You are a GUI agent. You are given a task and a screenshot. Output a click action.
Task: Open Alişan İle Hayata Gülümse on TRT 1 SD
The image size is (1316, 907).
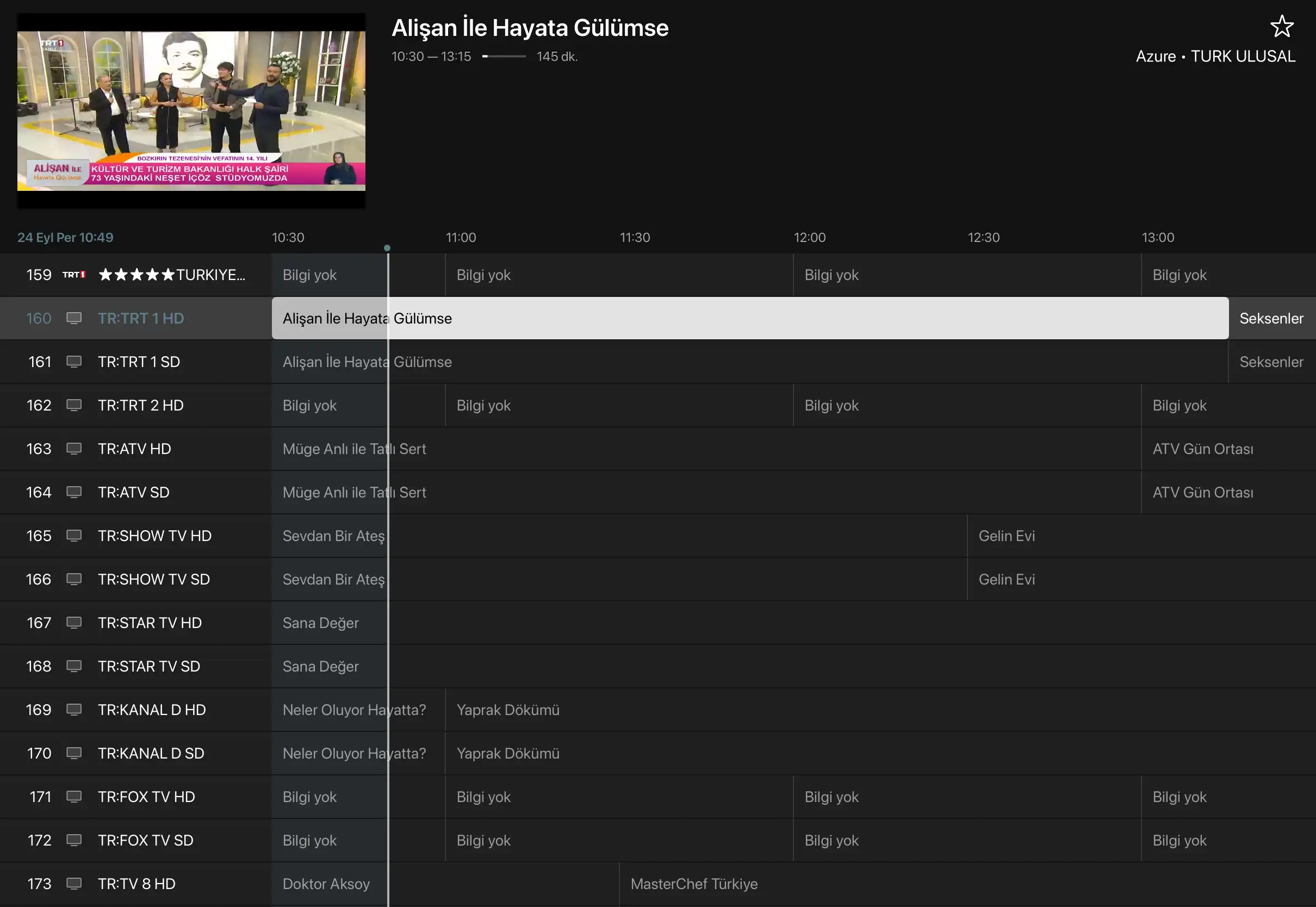750,362
